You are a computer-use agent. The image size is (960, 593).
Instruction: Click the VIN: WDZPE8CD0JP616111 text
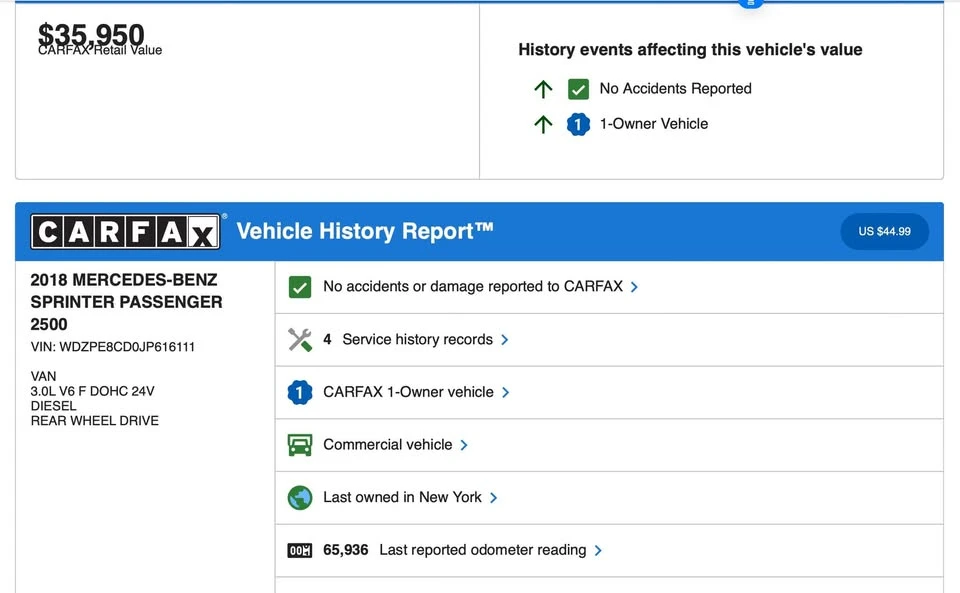pyautogui.click(x=113, y=347)
